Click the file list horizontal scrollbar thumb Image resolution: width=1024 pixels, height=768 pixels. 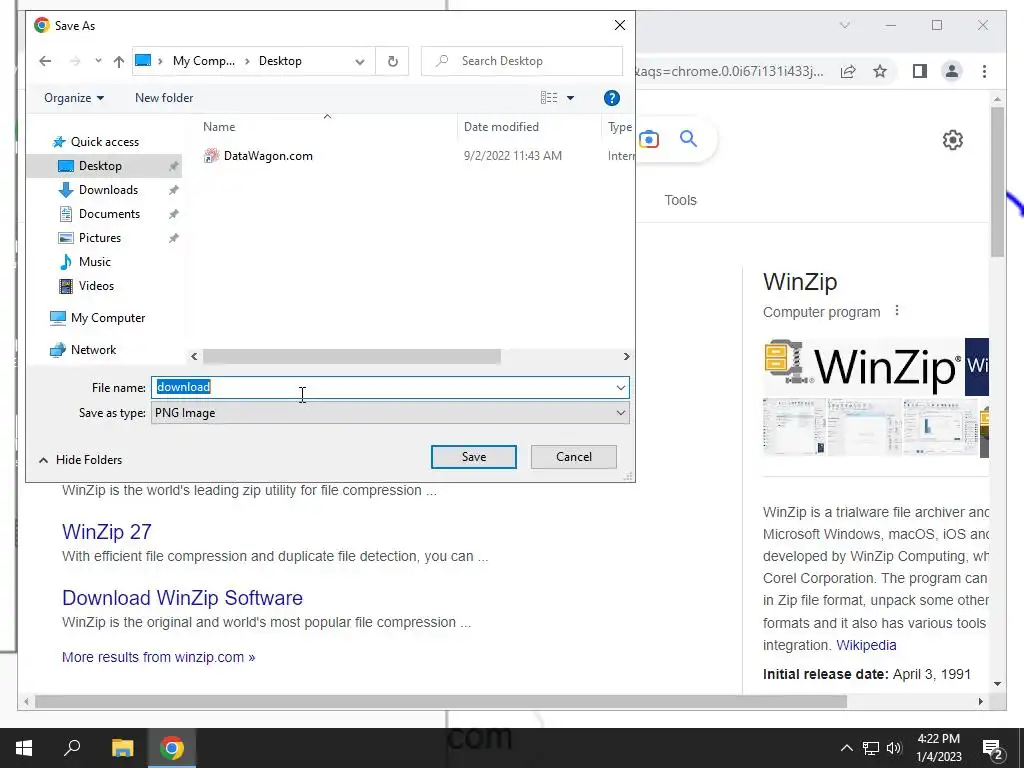coord(351,357)
